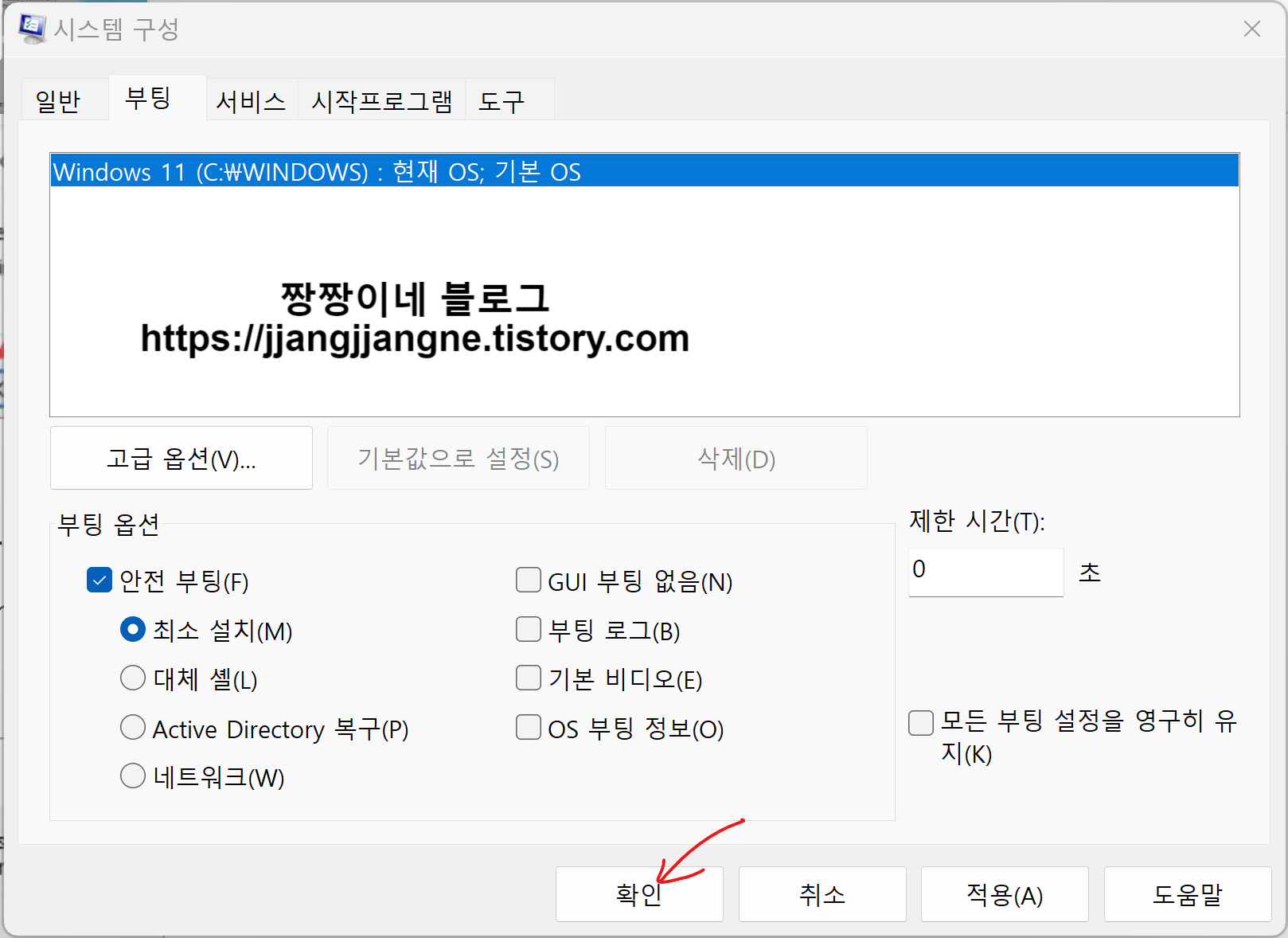This screenshot has height=938, width=1288.
Task: Choose the 네트워크(W) radio option
Action: pyautogui.click(x=133, y=776)
